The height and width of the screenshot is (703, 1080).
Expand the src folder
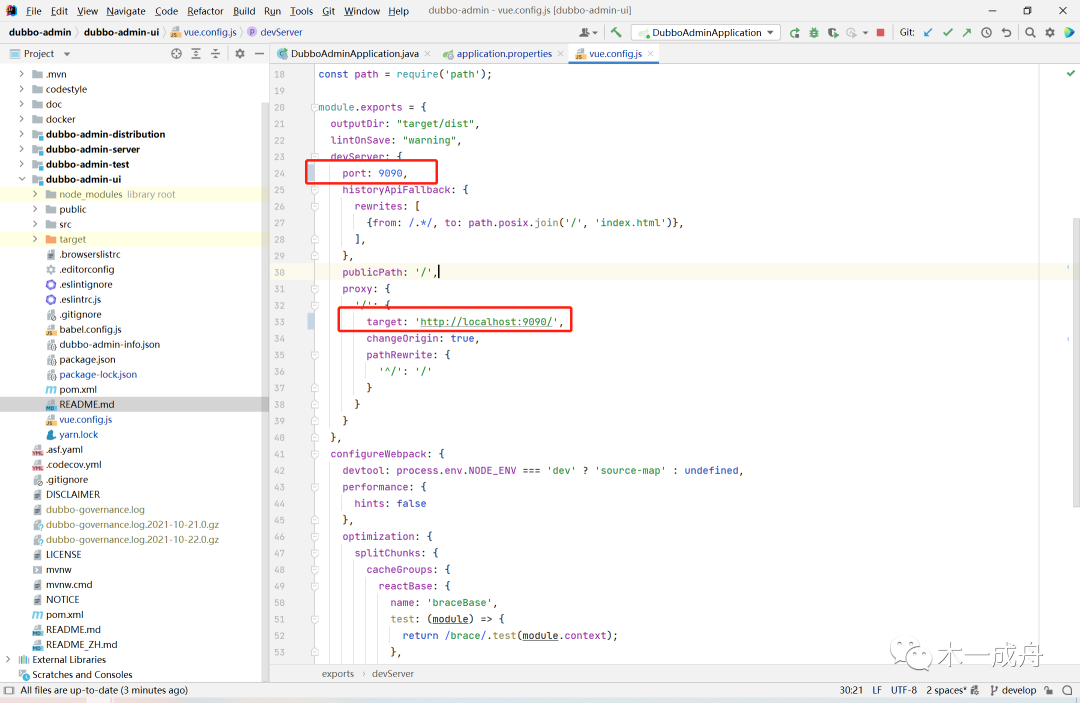(x=35, y=224)
